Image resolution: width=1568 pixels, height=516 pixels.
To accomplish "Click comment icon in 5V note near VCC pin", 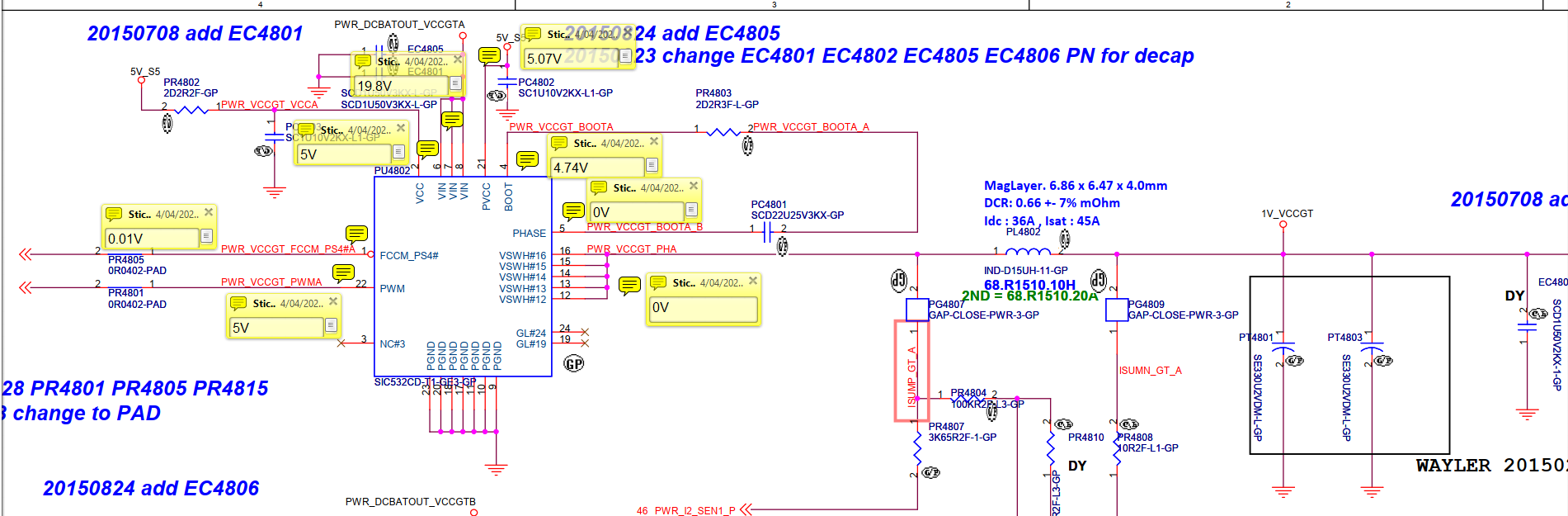I will [x=306, y=130].
